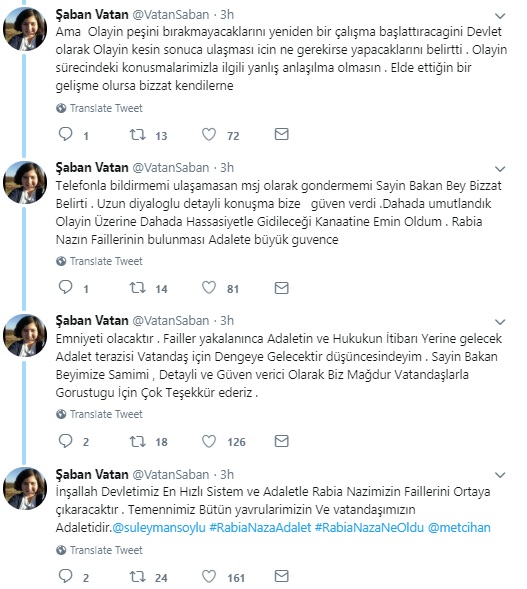Open avatar of the 'Emniyeti olacaktır' tweet
The height and width of the screenshot is (589, 527).
coord(25,335)
